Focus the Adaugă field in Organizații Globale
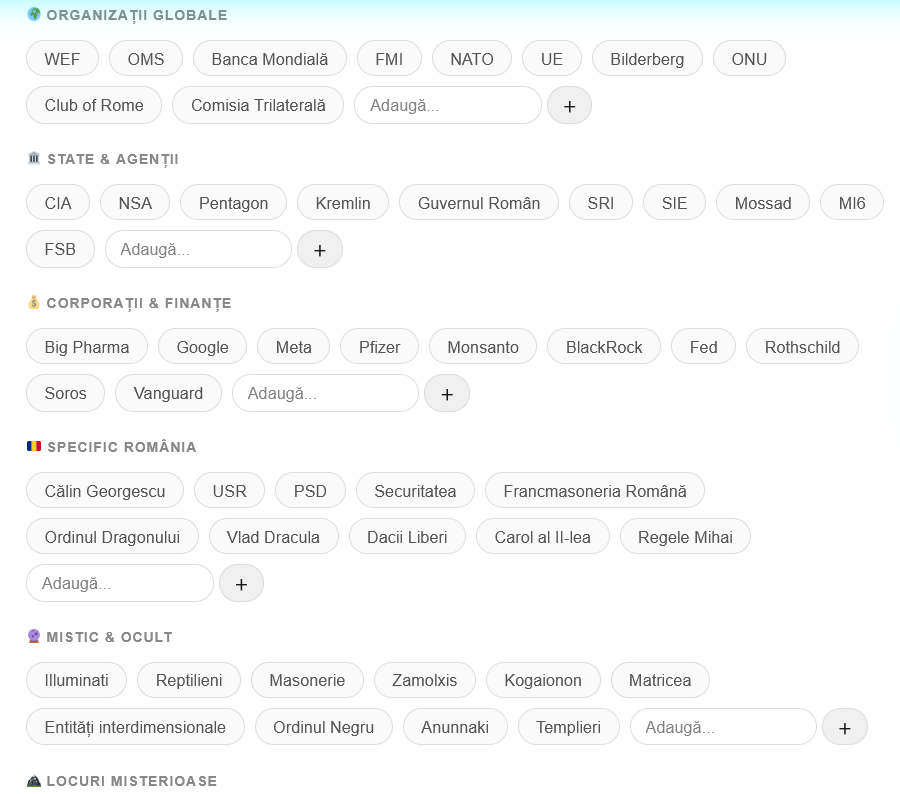This screenshot has width=900, height=794. point(448,106)
